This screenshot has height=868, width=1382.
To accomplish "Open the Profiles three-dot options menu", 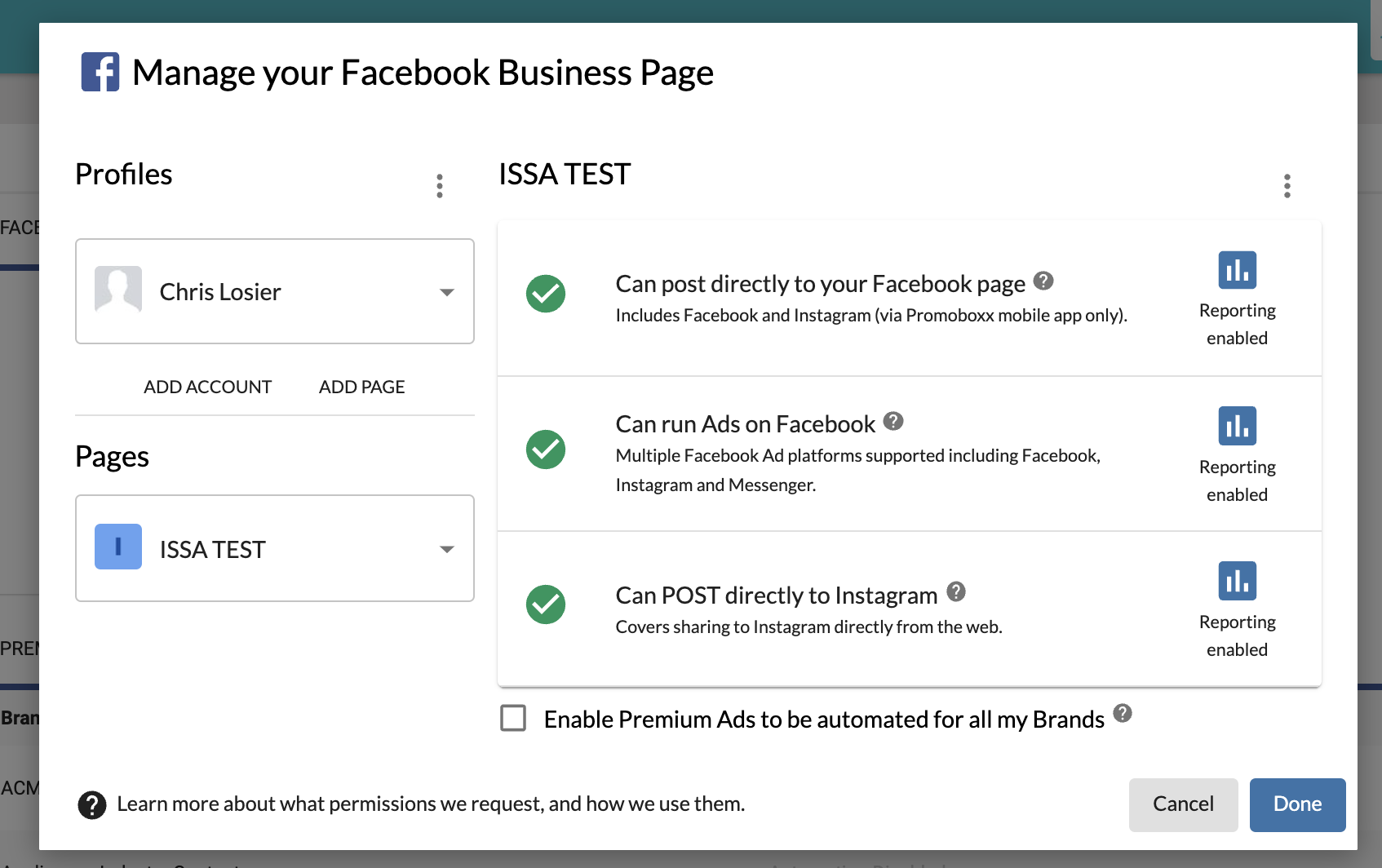I will [440, 186].
